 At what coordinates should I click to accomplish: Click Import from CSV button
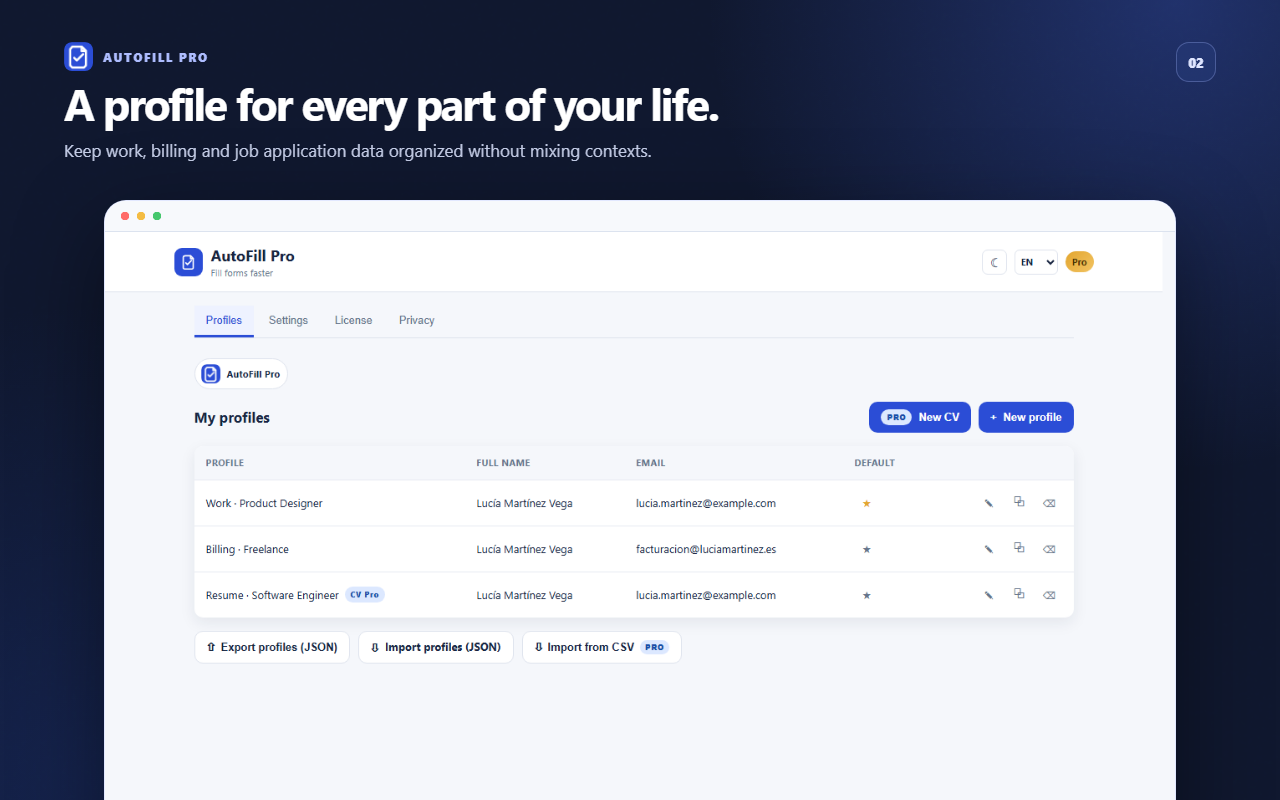[x=602, y=647]
